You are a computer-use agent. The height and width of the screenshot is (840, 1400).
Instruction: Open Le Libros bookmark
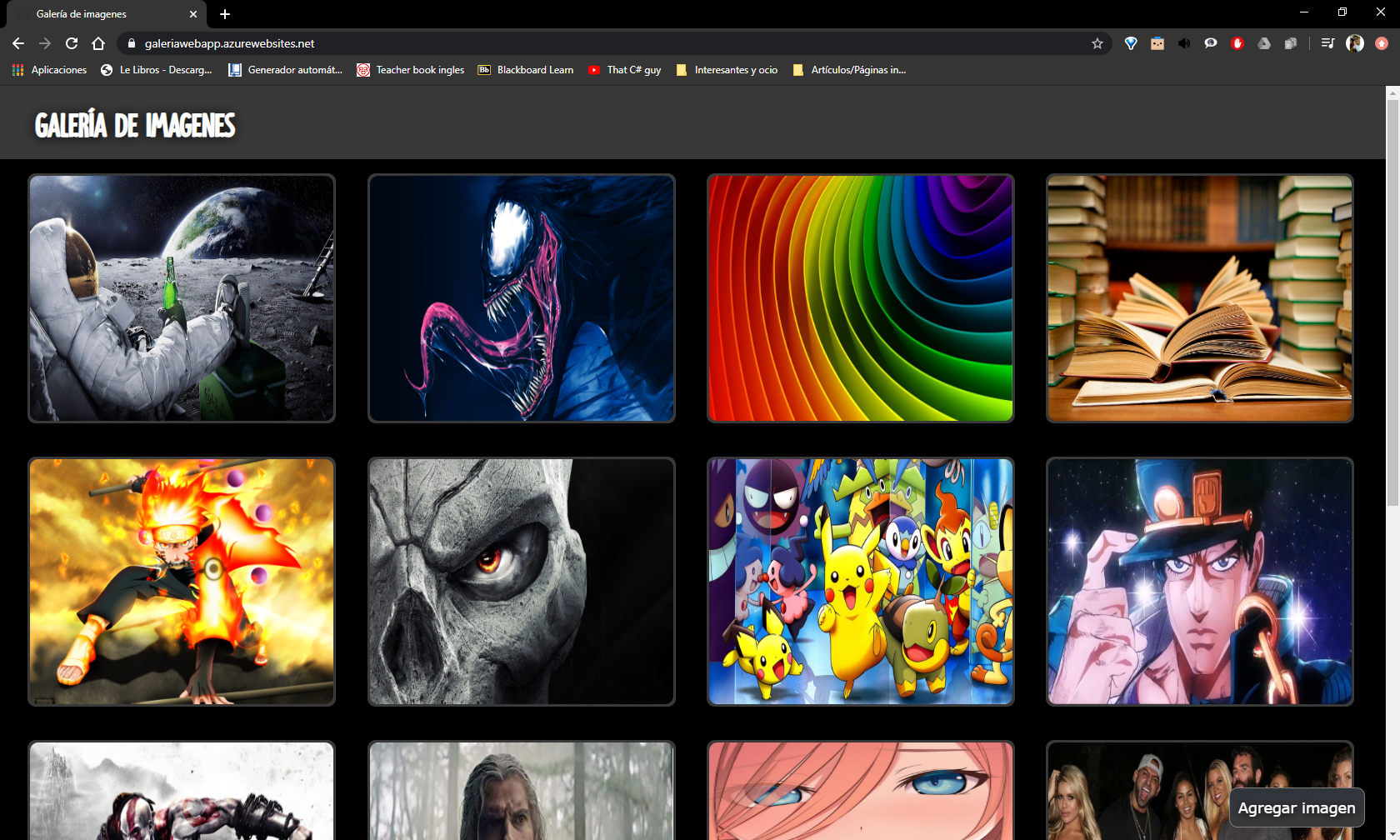[157, 70]
